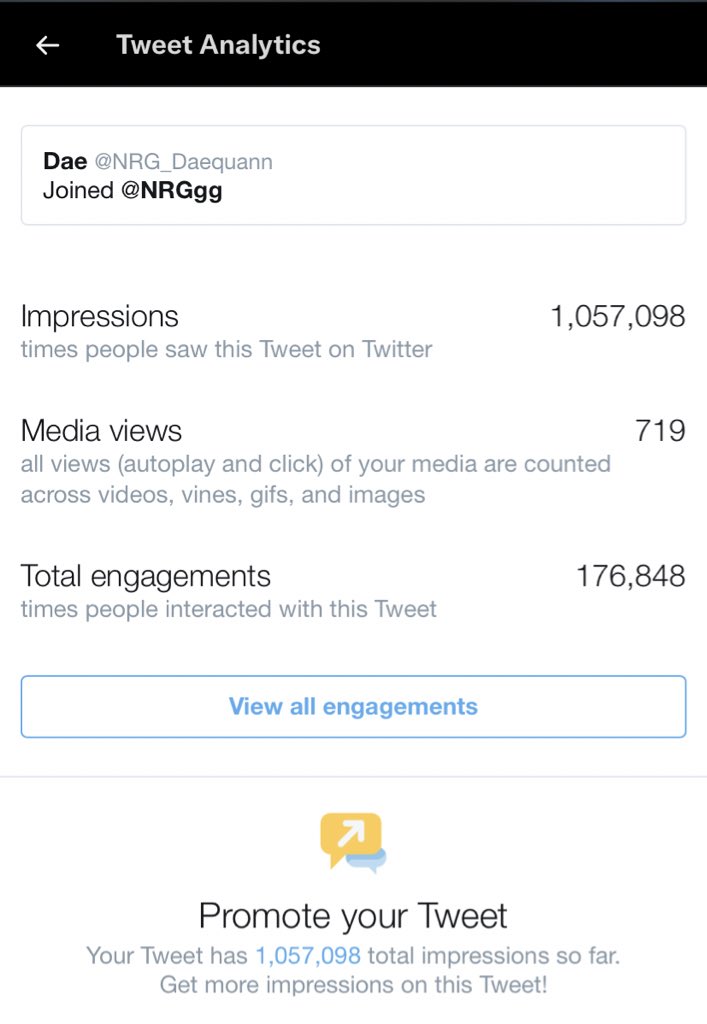Select the 1,057,098 impressions count value

tap(617, 316)
